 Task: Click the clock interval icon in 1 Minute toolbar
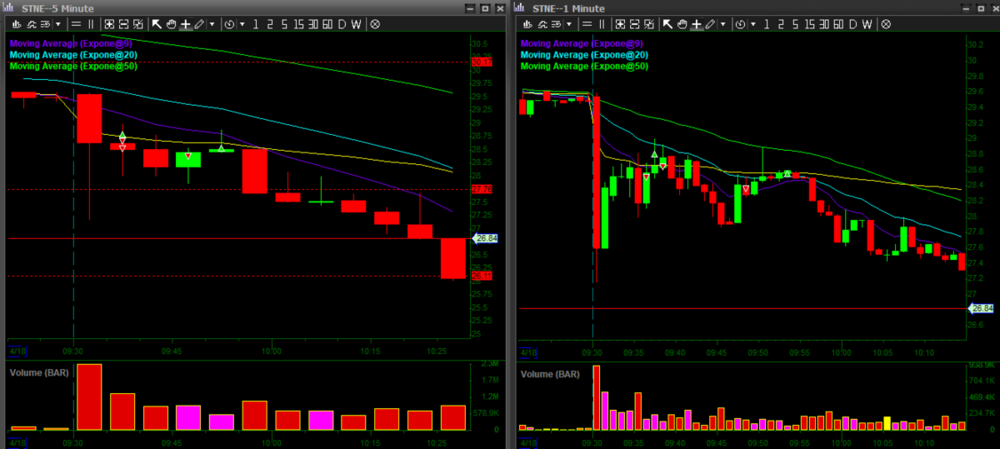point(741,23)
